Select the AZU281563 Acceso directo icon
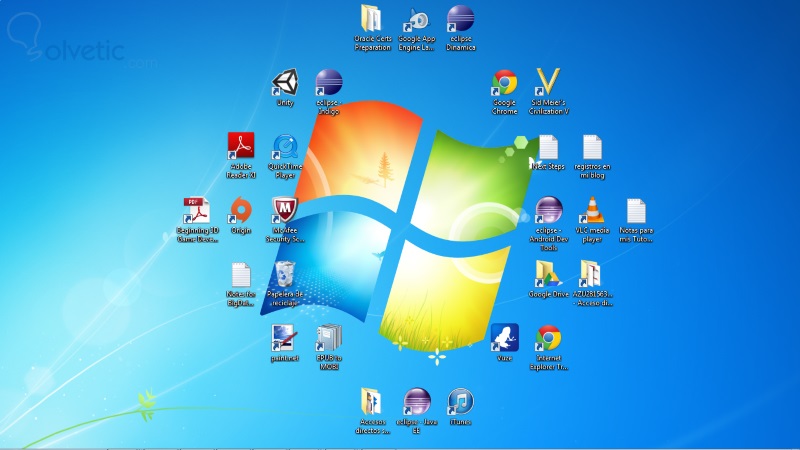 pos(592,284)
